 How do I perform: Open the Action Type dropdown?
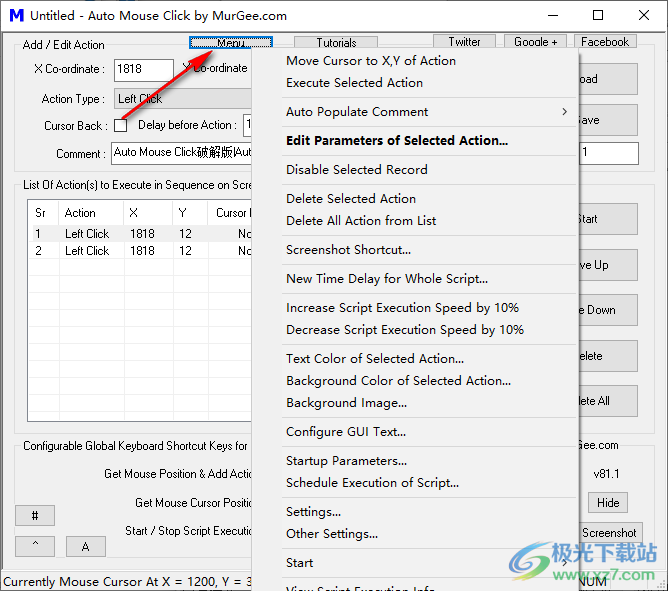tap(183, 99)
